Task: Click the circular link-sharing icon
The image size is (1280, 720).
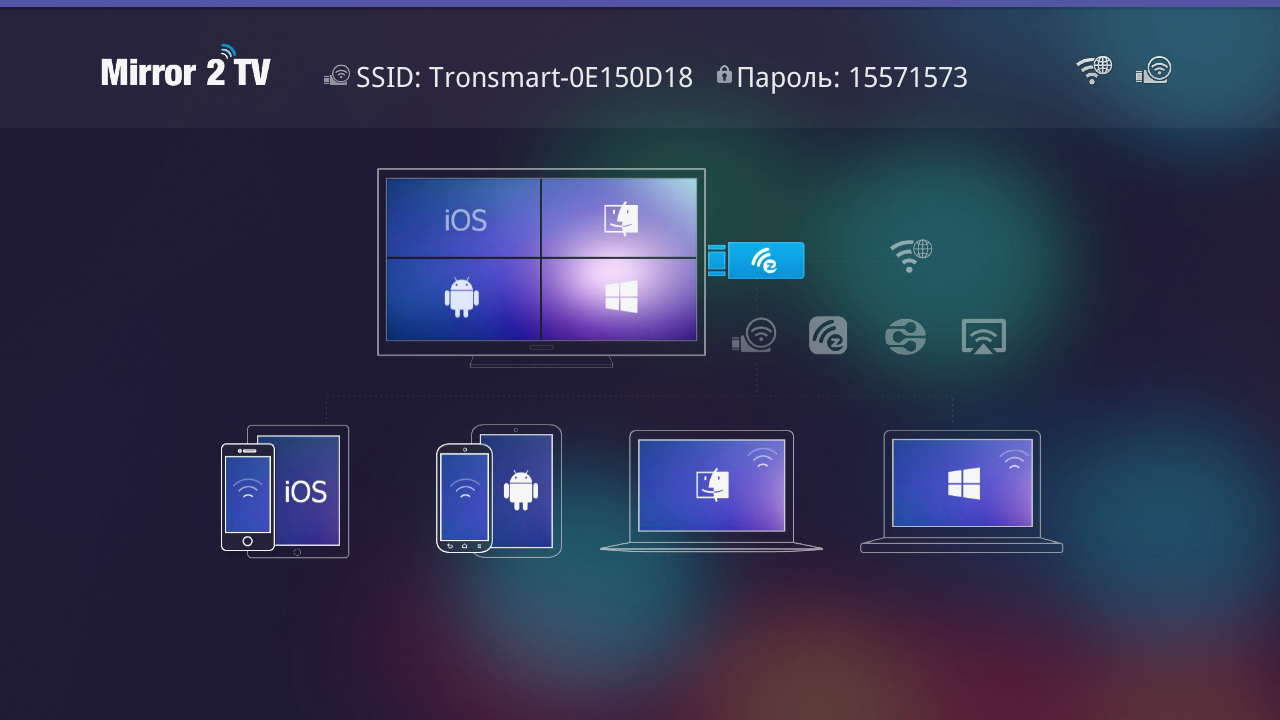Action: (x=905, y=337)
